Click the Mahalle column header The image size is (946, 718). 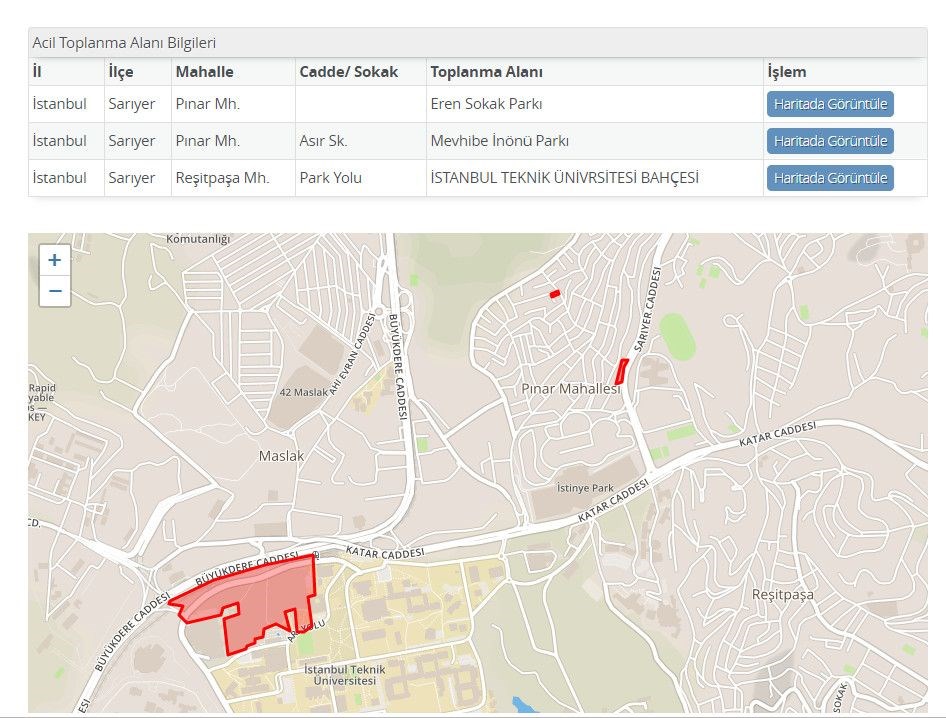[x=204, y=72]
